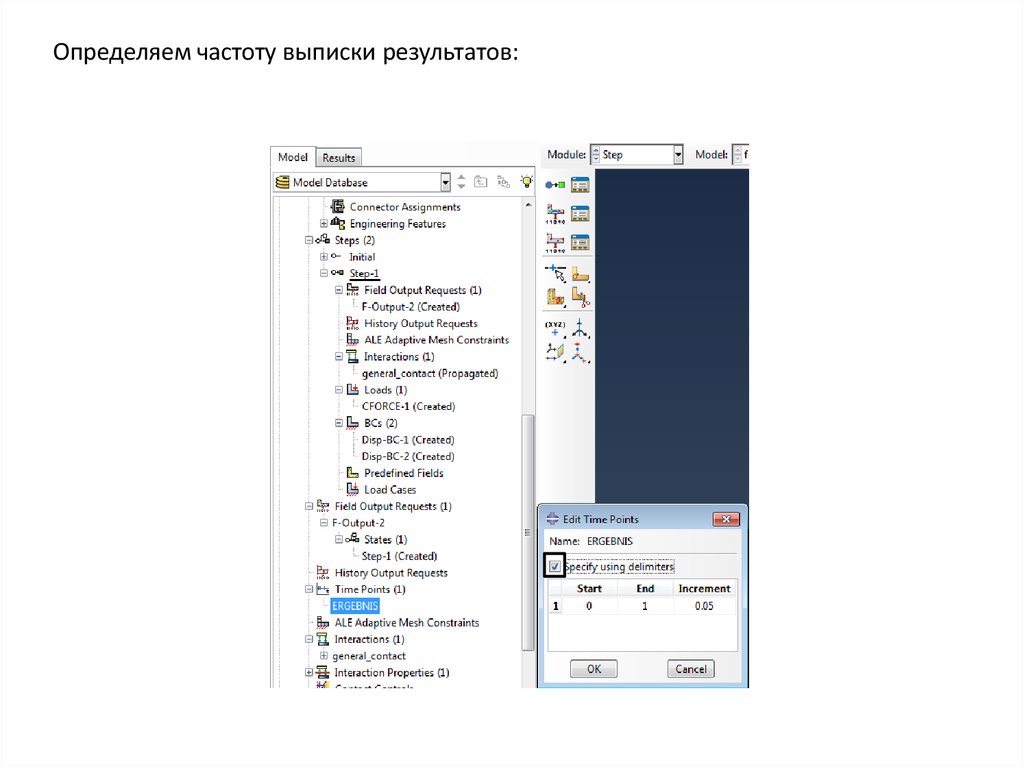Click the Model Database stack icon
This screenshot has height=767, width=1024.
[x=282, y=182]
